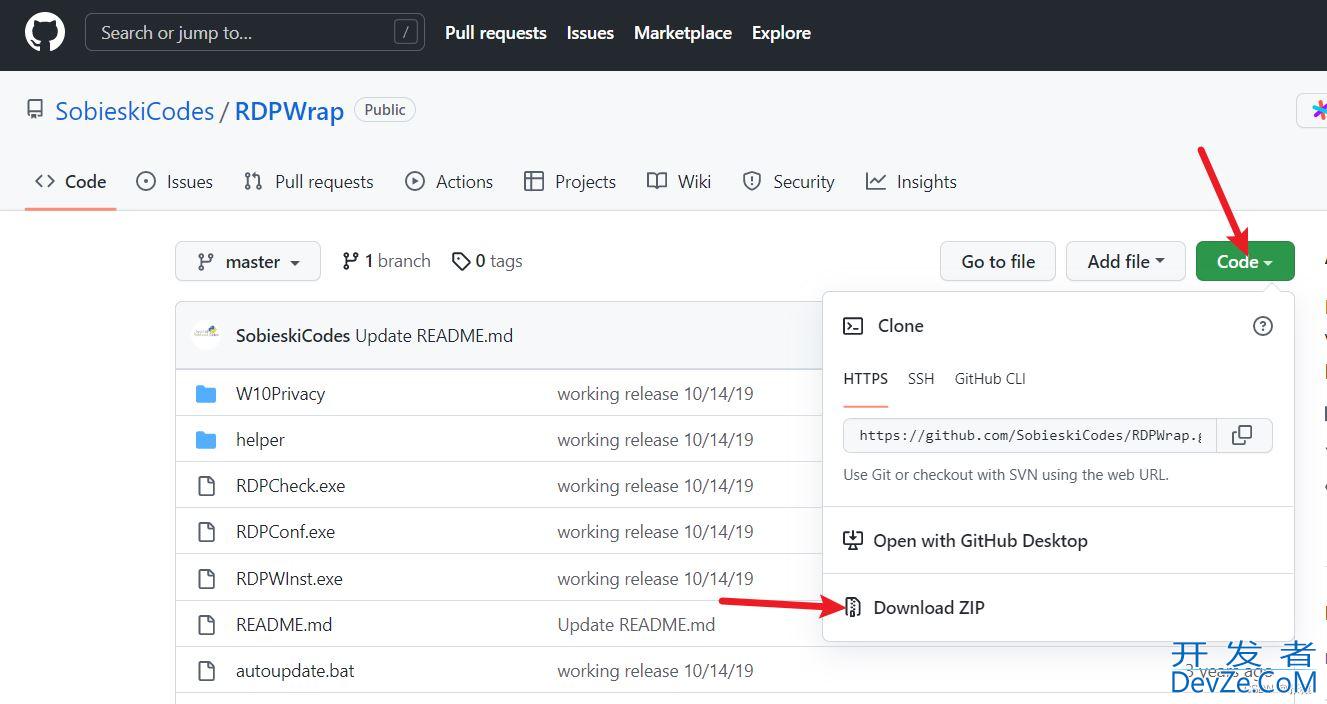Open the Pull requests repository tab
The image size is (1327, 704).
click(x=308, y=182)
